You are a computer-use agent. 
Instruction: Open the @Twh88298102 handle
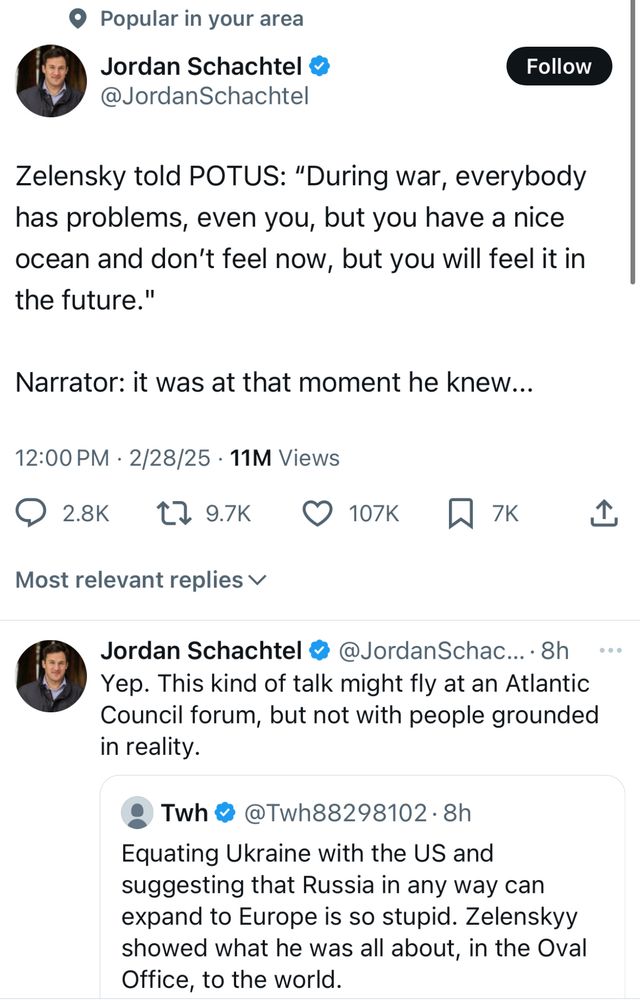(333, 813)
